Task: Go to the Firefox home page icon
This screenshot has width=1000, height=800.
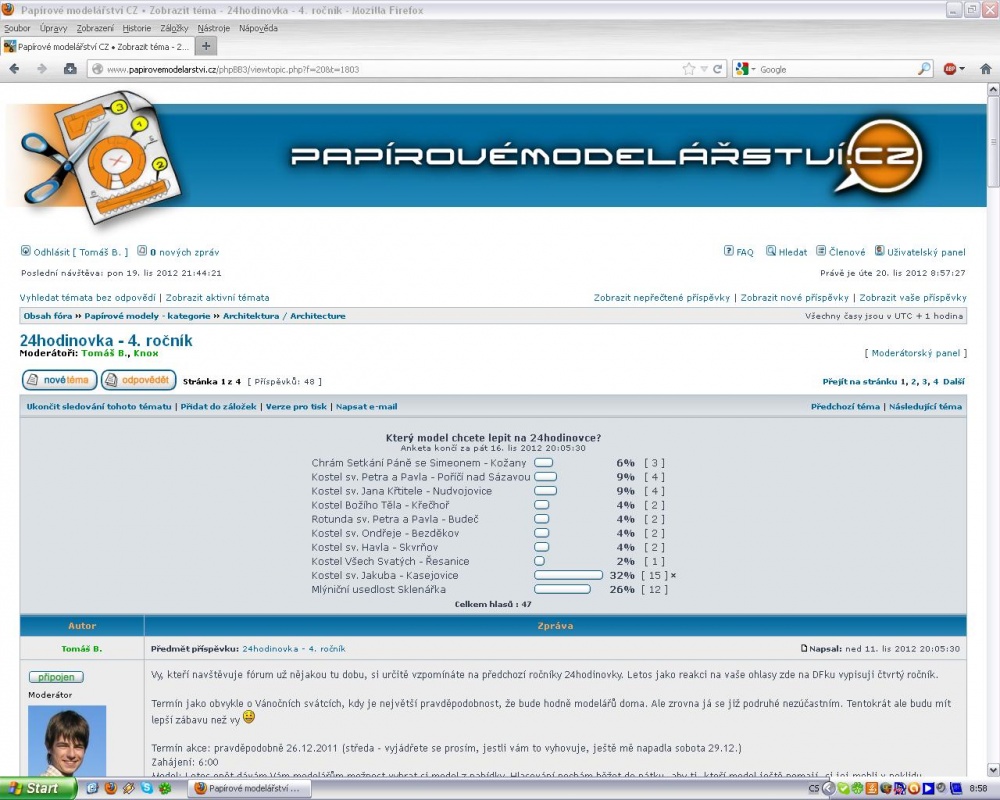Action: [x=986, y=69]
